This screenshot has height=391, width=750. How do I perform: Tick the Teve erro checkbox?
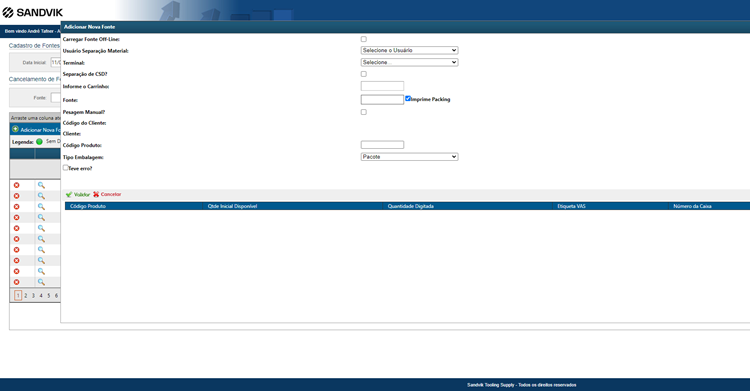click(66, 168)
